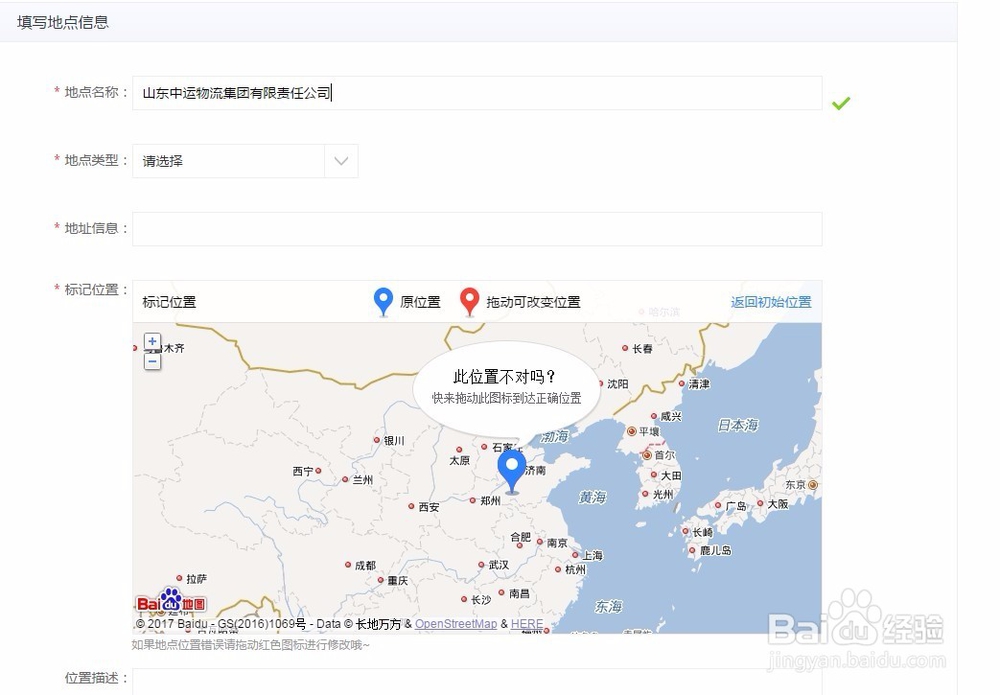1000x695 pixels.
Task: Open the HERE attribution link
Action: 527,624
